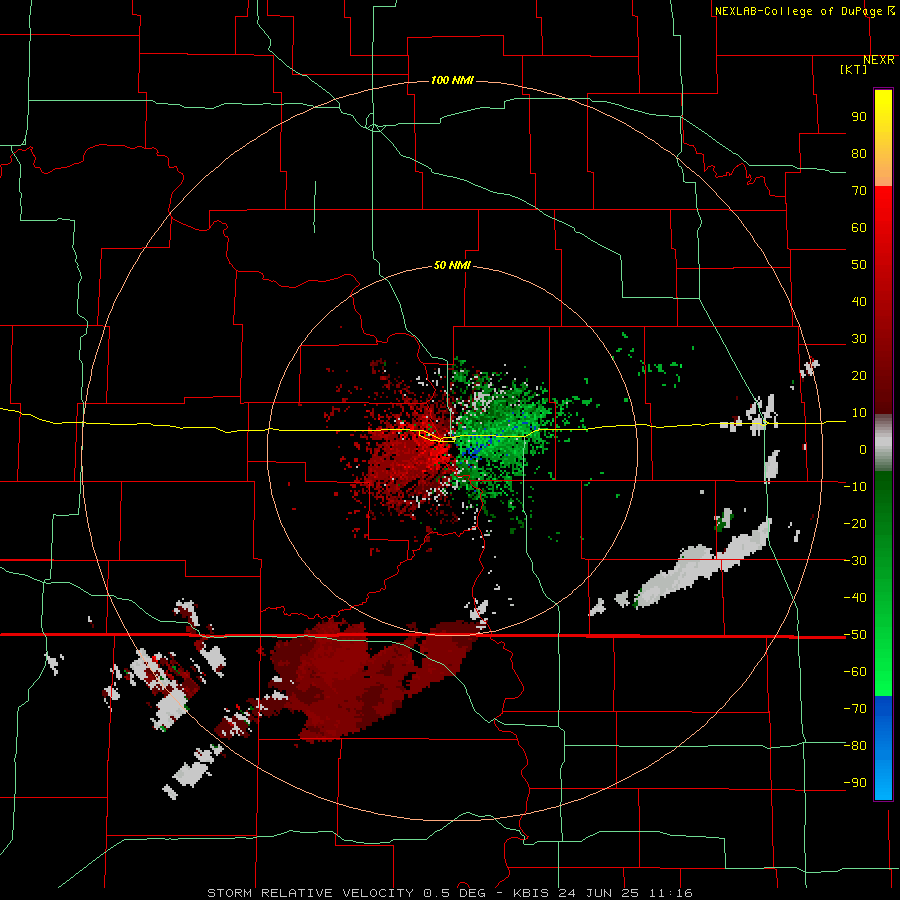
Task: Click the -50 value on velocity scale
Action: tap(855, 635)
